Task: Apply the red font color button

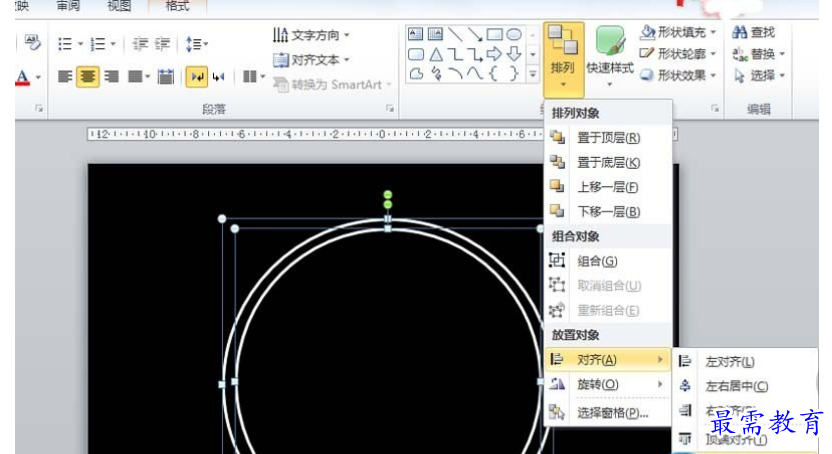Action: (x=22, y=77)
